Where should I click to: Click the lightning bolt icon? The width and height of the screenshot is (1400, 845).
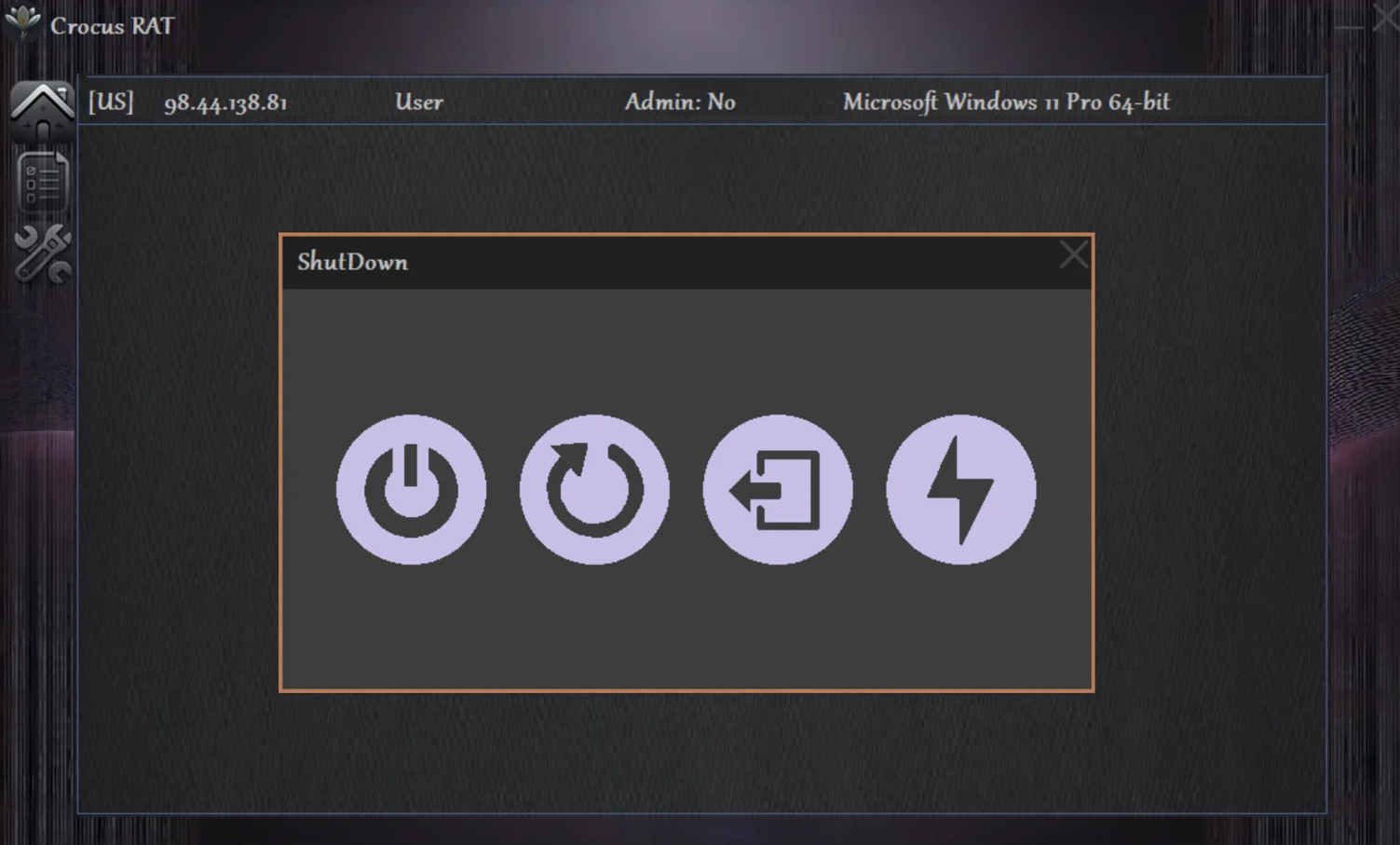[960, 489]
